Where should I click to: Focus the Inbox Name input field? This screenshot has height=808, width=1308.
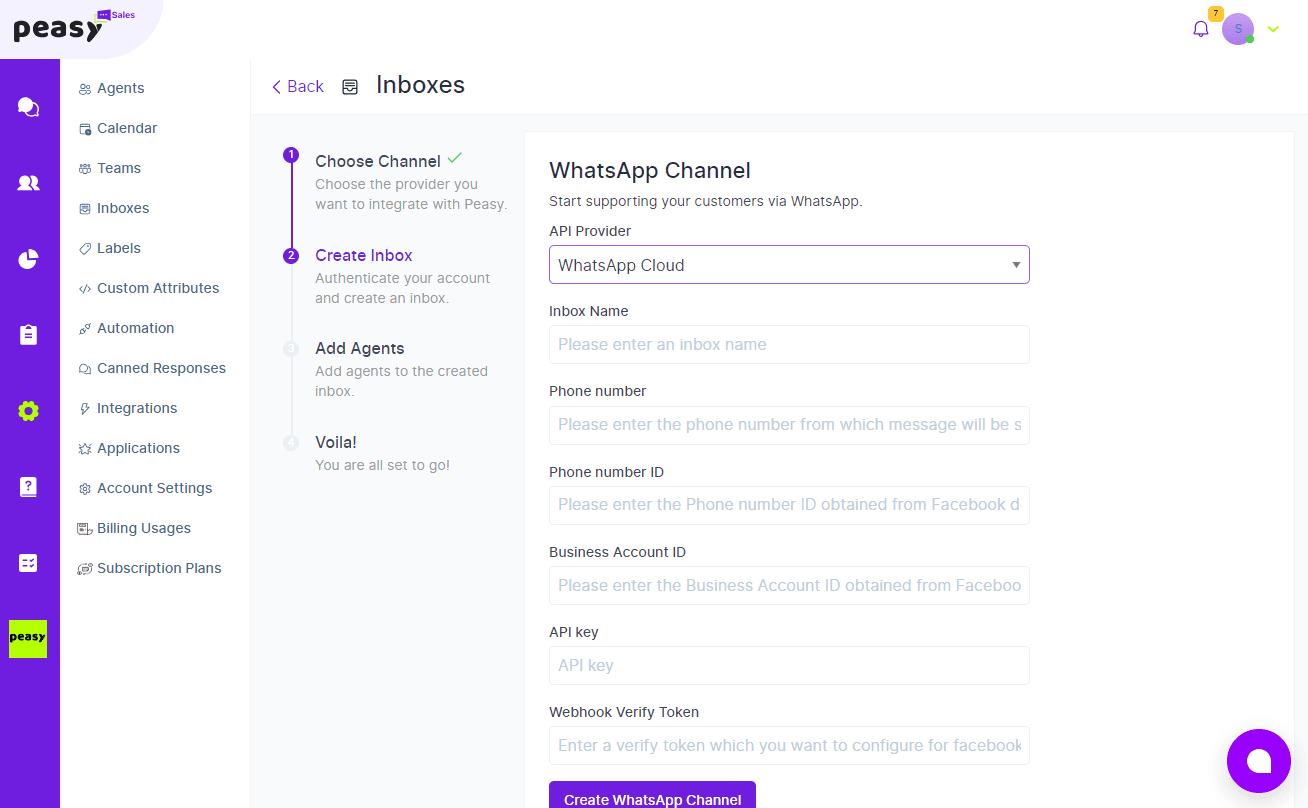(x=789, y=344)
